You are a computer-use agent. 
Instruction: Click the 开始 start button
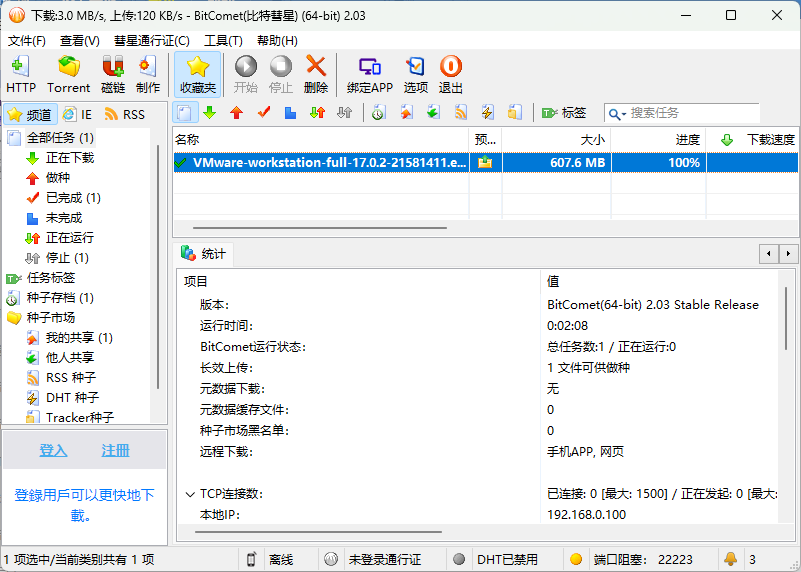coord(246,74)
